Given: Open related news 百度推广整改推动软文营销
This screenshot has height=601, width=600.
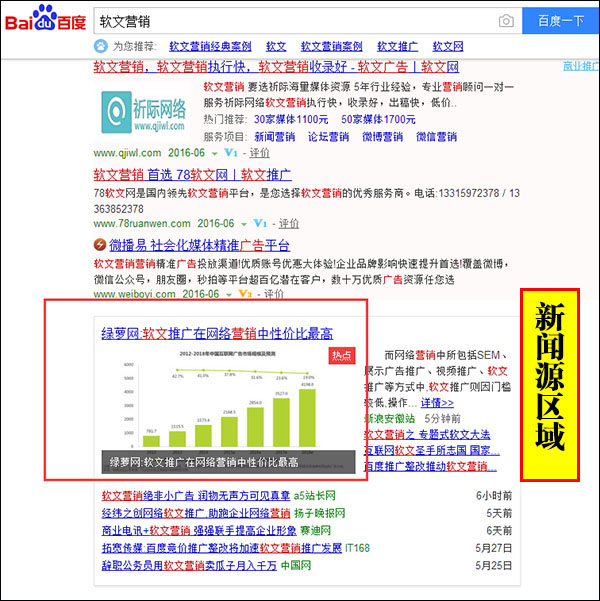Looking at the screenshot, I should 430,466.
